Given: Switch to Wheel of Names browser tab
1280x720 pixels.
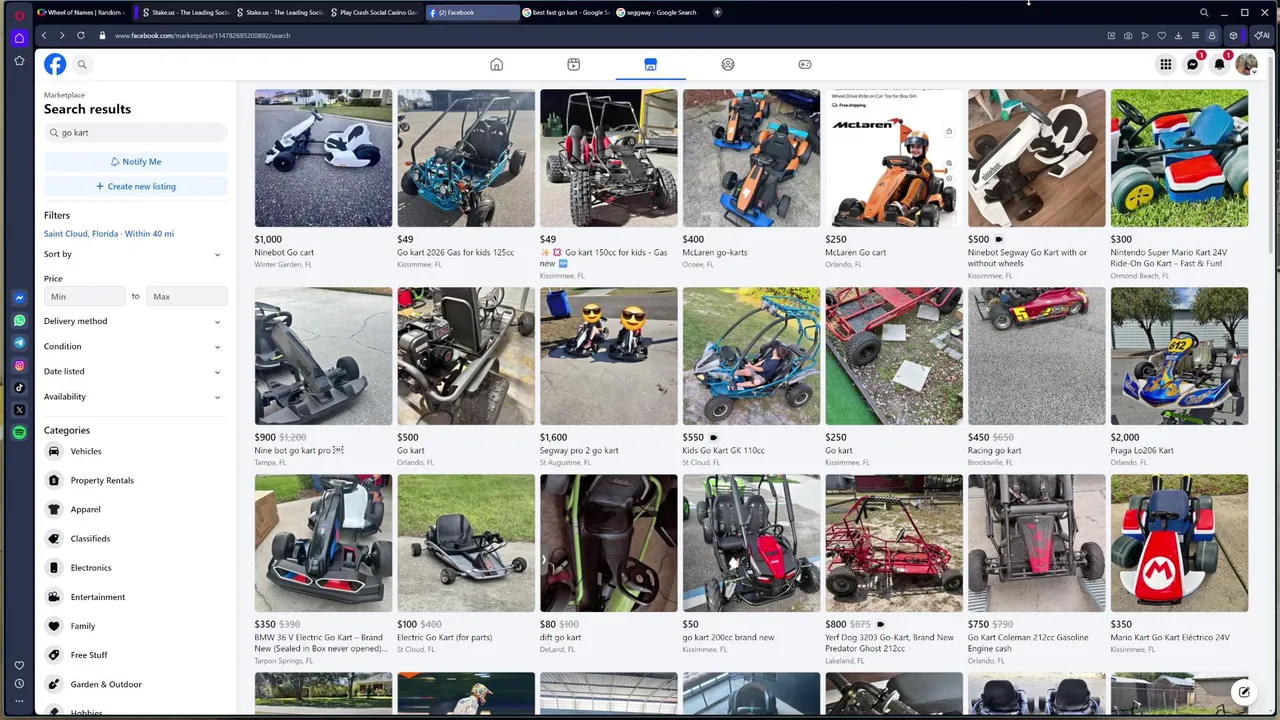Looking at the screenshot, I should tap(80, 12).
